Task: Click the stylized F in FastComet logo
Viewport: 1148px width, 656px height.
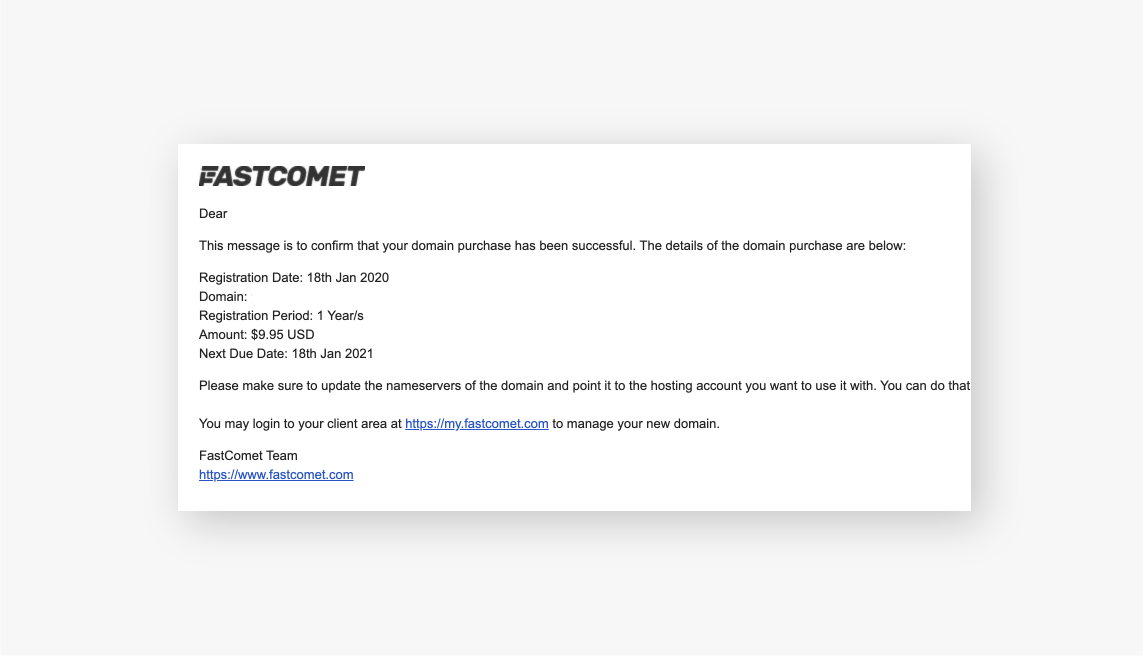Action: point(209,177)
